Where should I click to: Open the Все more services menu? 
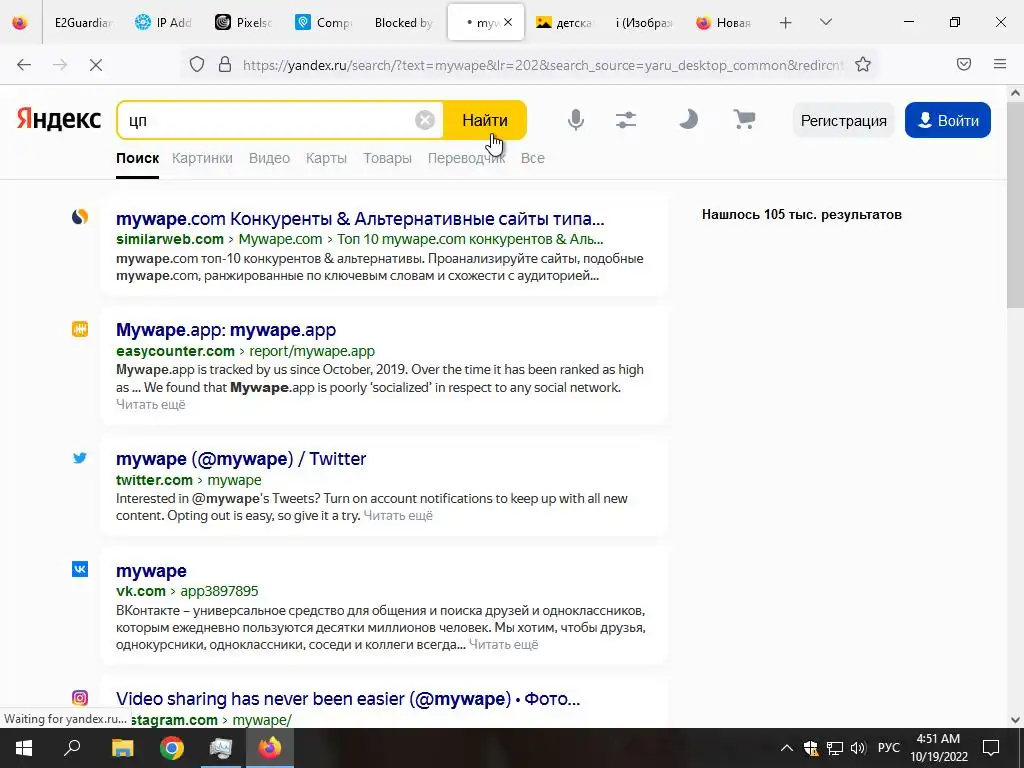tap(532, 158)
